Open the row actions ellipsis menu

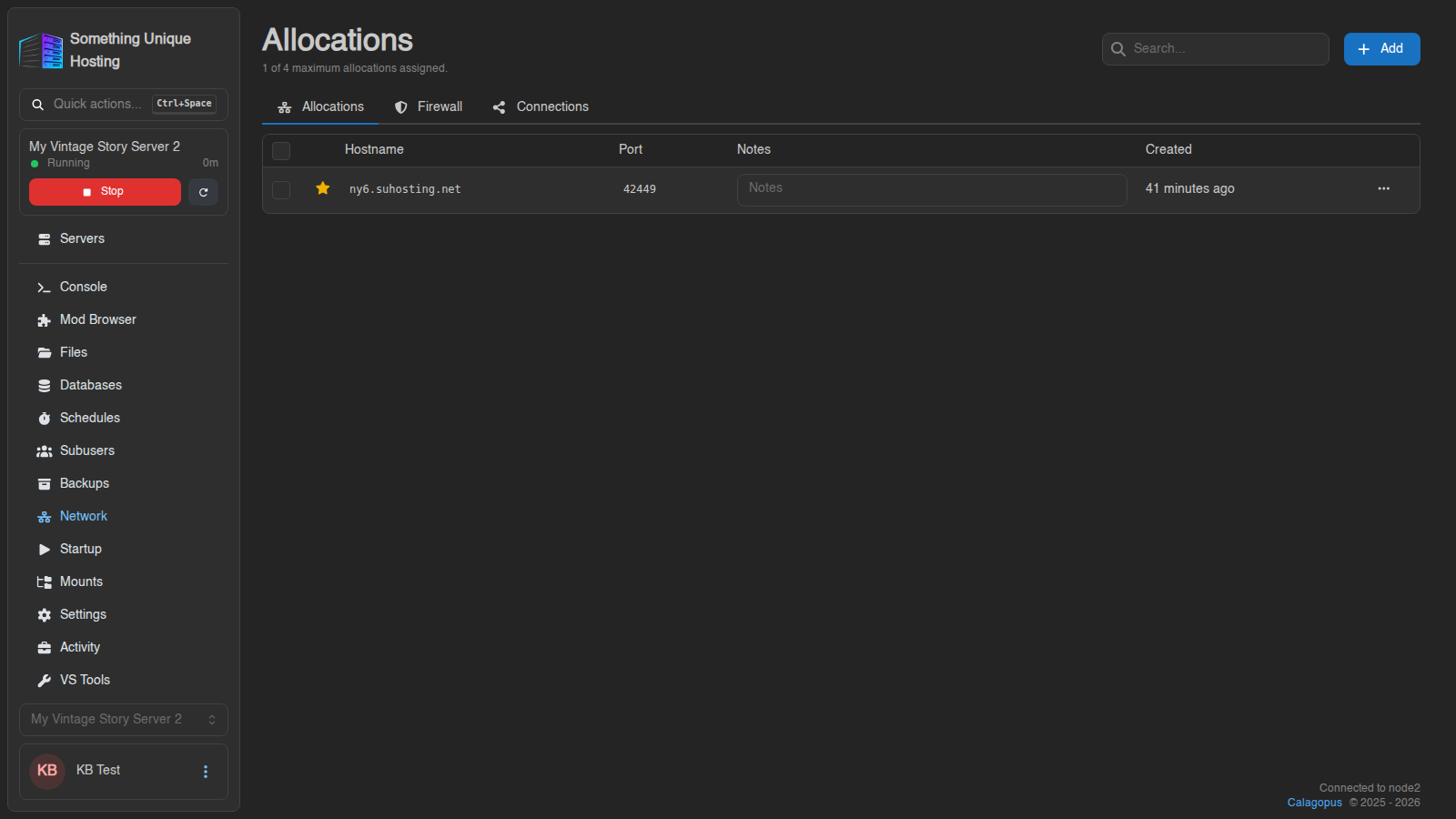1383,188
